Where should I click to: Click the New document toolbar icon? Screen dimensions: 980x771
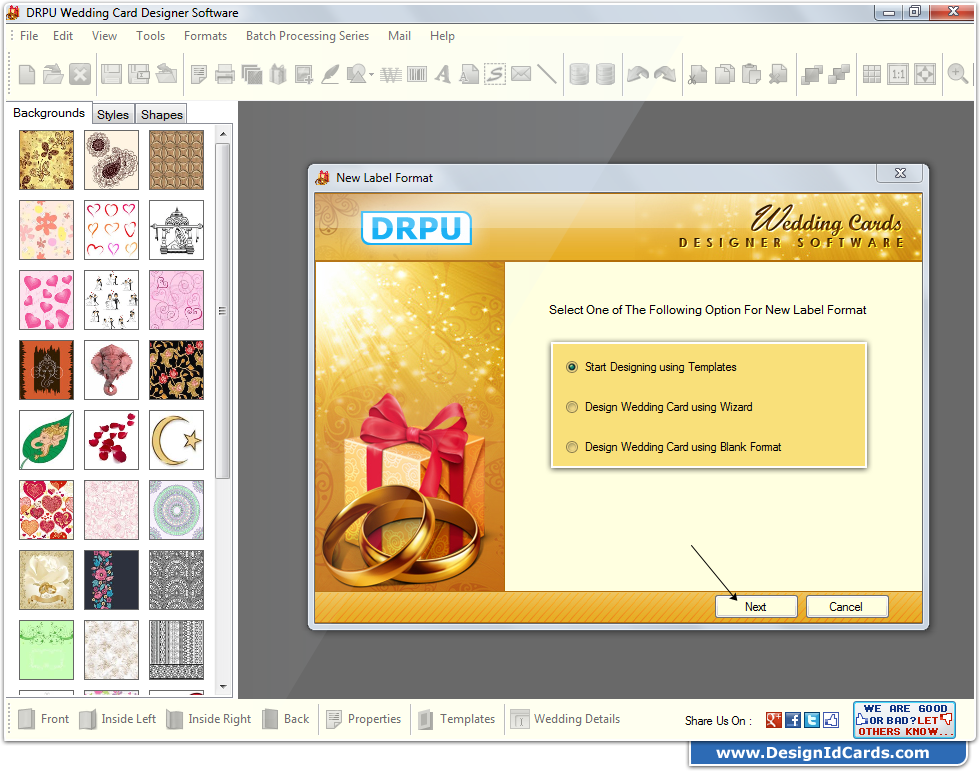[x=27, y=74]
